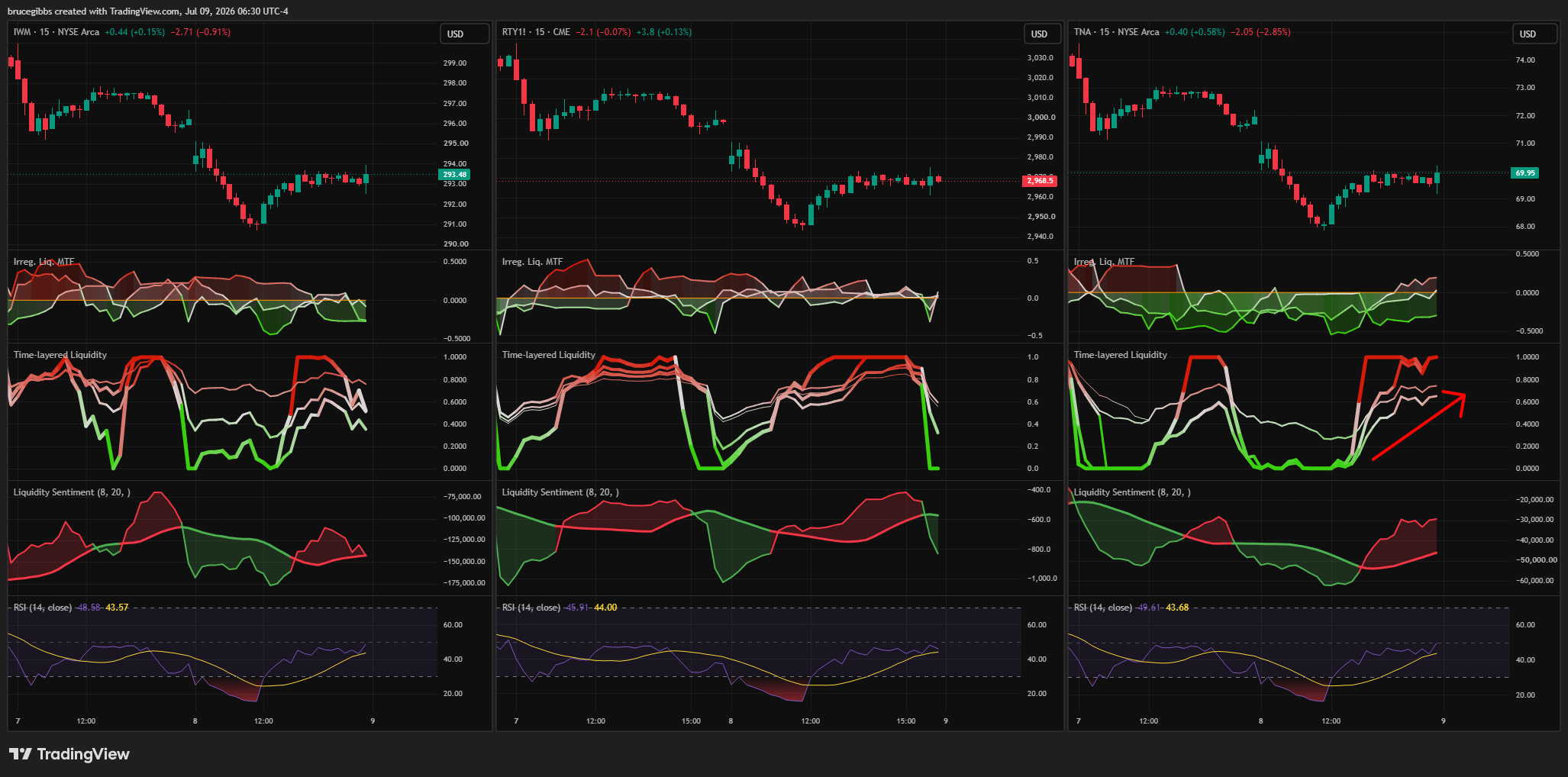This screenshot has width=1568, height=777.
Task: Click the IWM · 15 · NYSE Arca symbol title
Action: (56, 32)
